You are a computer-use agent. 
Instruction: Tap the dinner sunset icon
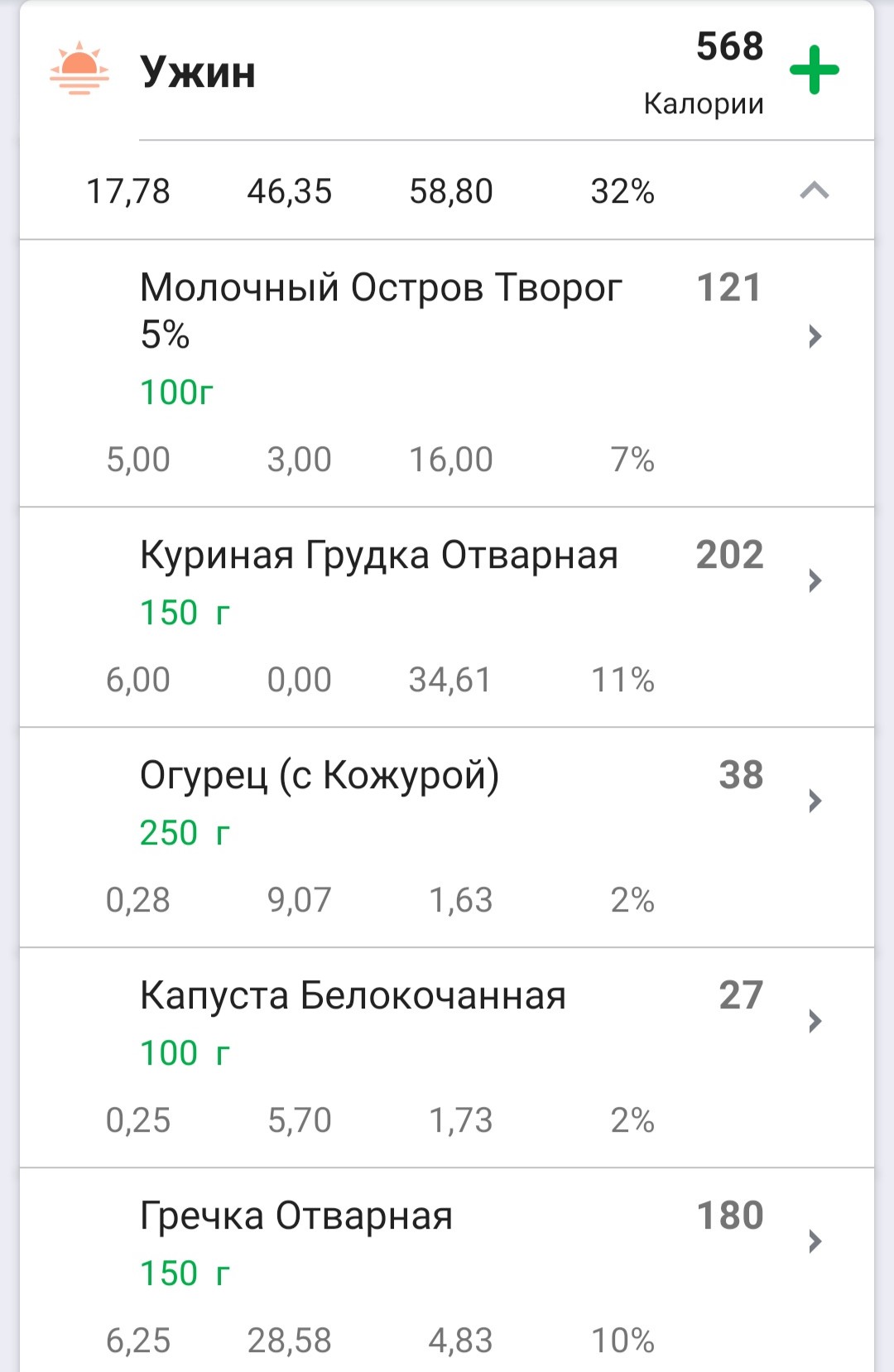(x=79, y=69)
